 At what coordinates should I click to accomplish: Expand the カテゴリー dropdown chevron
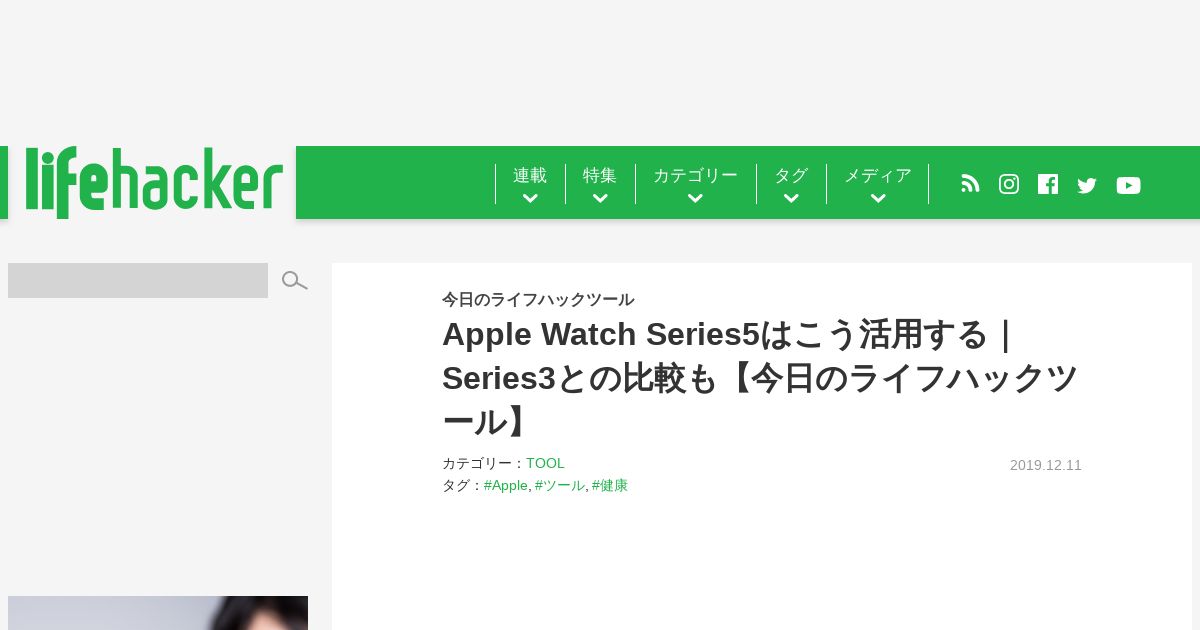[x=695, y=198]
